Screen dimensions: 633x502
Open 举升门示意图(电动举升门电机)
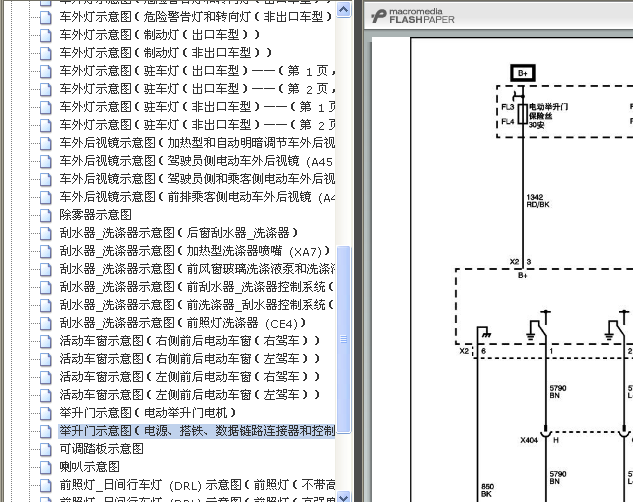coord(148,413)
